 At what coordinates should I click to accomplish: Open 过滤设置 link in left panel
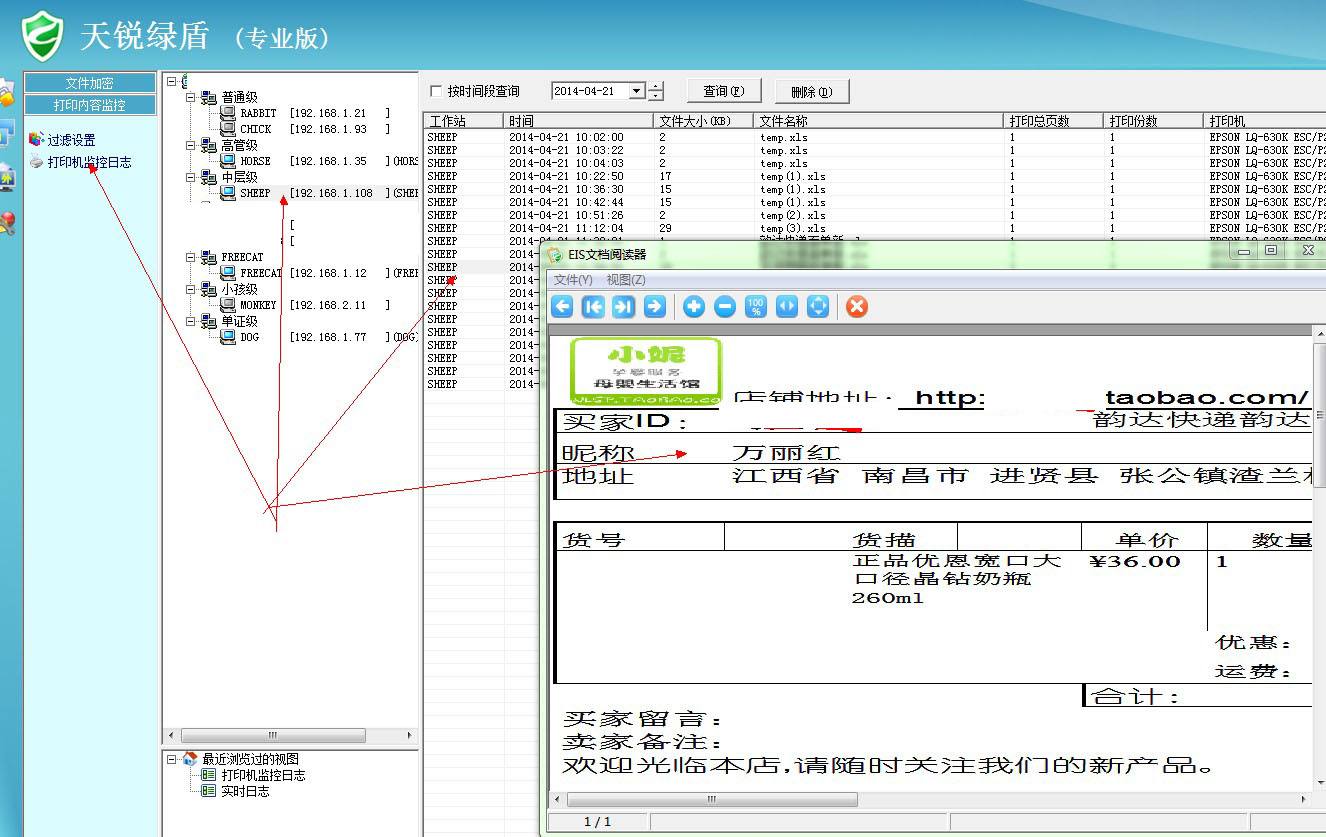pyautogui.click(x=72, y=140)
